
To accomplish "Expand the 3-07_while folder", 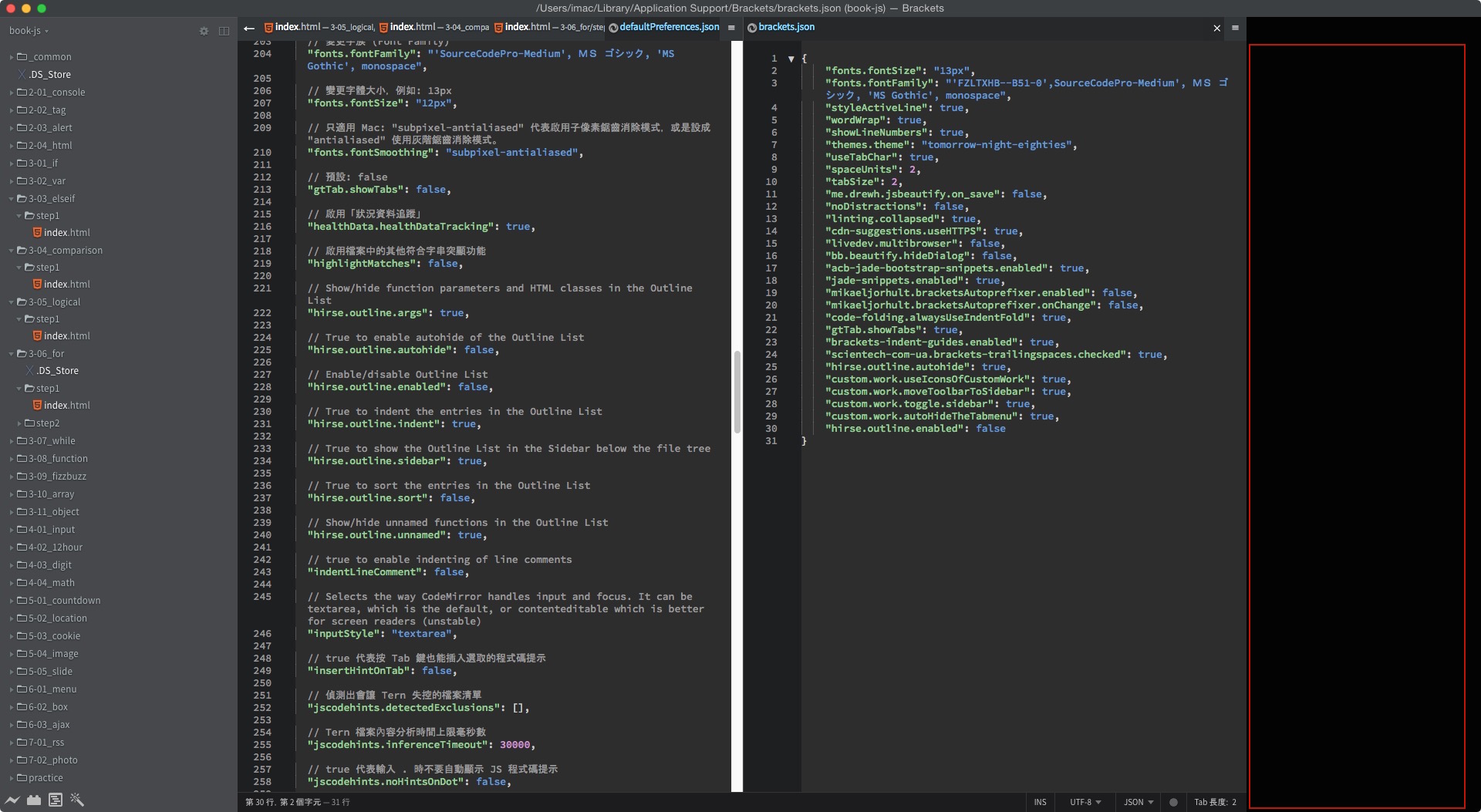I will click(12, 441).
